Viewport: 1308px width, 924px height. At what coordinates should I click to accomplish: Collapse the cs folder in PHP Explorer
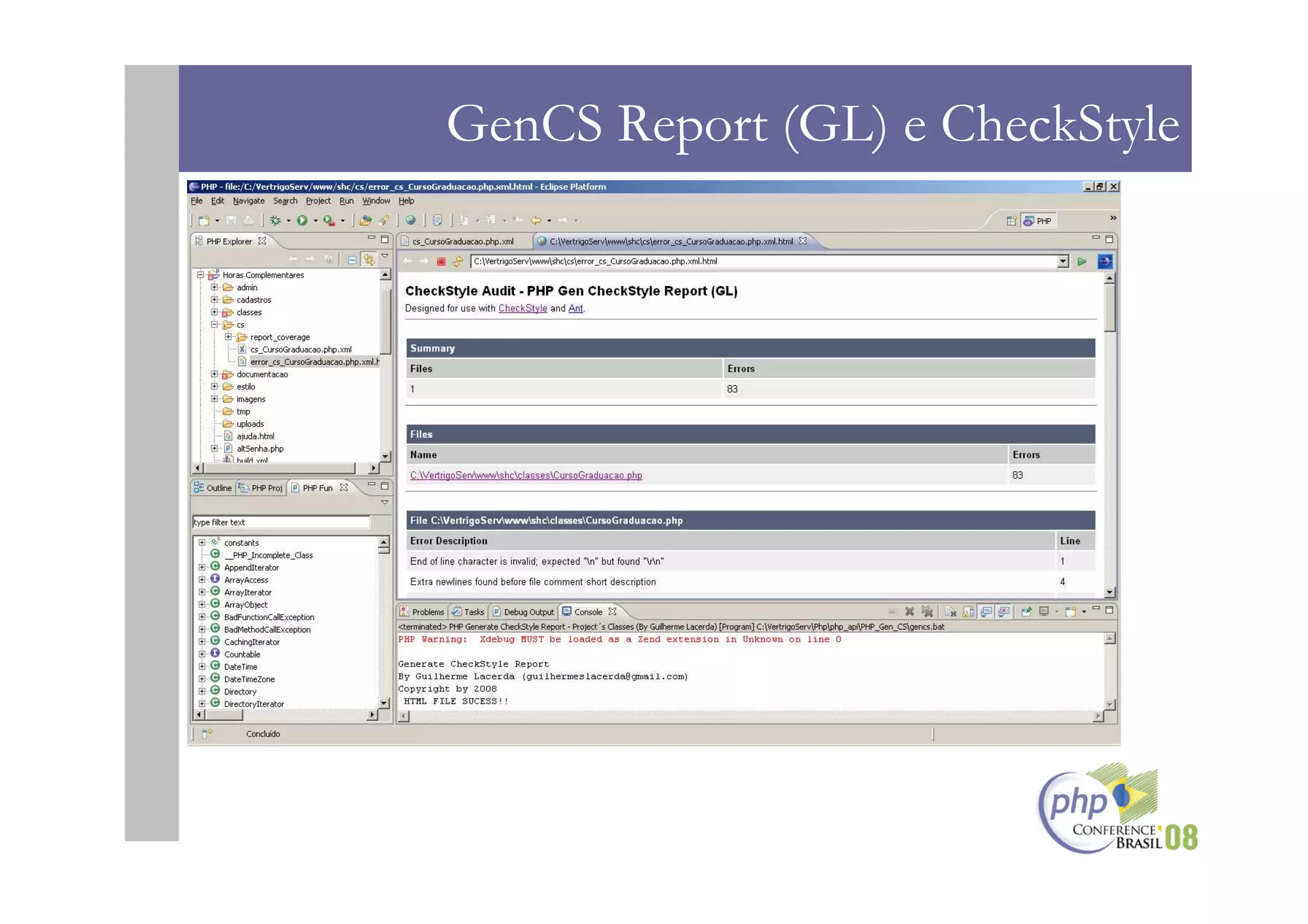tap(215, 324)
